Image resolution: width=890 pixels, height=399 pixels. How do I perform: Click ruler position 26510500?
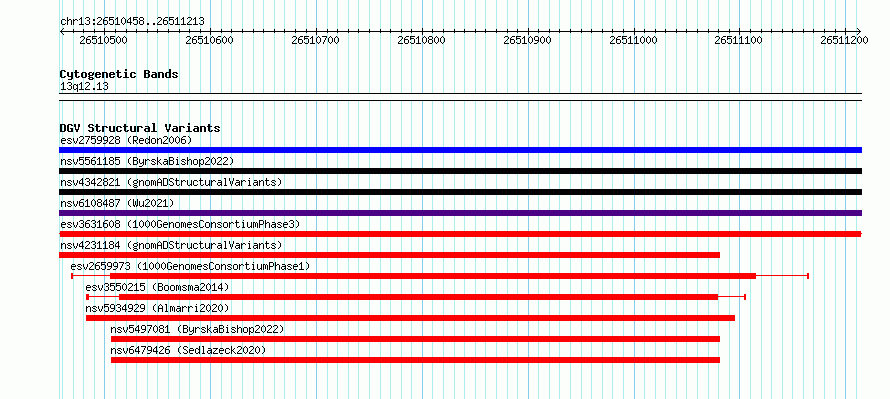[104, 40]
